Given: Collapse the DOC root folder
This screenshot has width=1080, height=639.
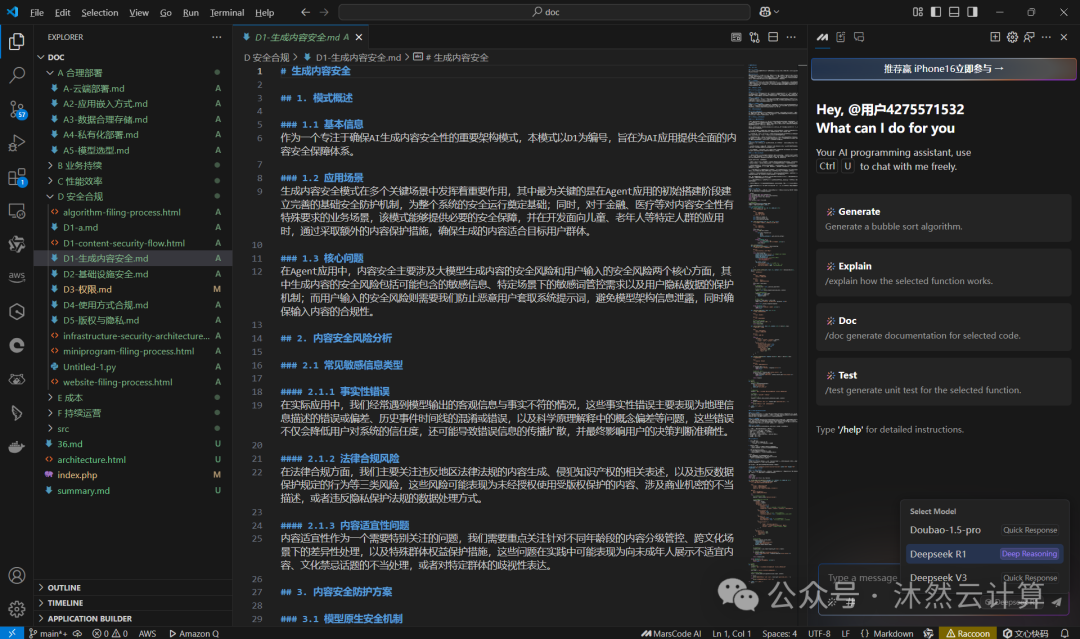Looking at the screenshot, I should tap(134, 57).
